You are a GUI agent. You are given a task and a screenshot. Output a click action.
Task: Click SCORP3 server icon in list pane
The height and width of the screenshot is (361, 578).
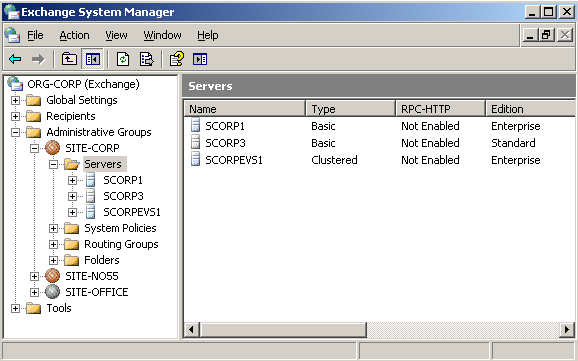[x=195, y=142]
